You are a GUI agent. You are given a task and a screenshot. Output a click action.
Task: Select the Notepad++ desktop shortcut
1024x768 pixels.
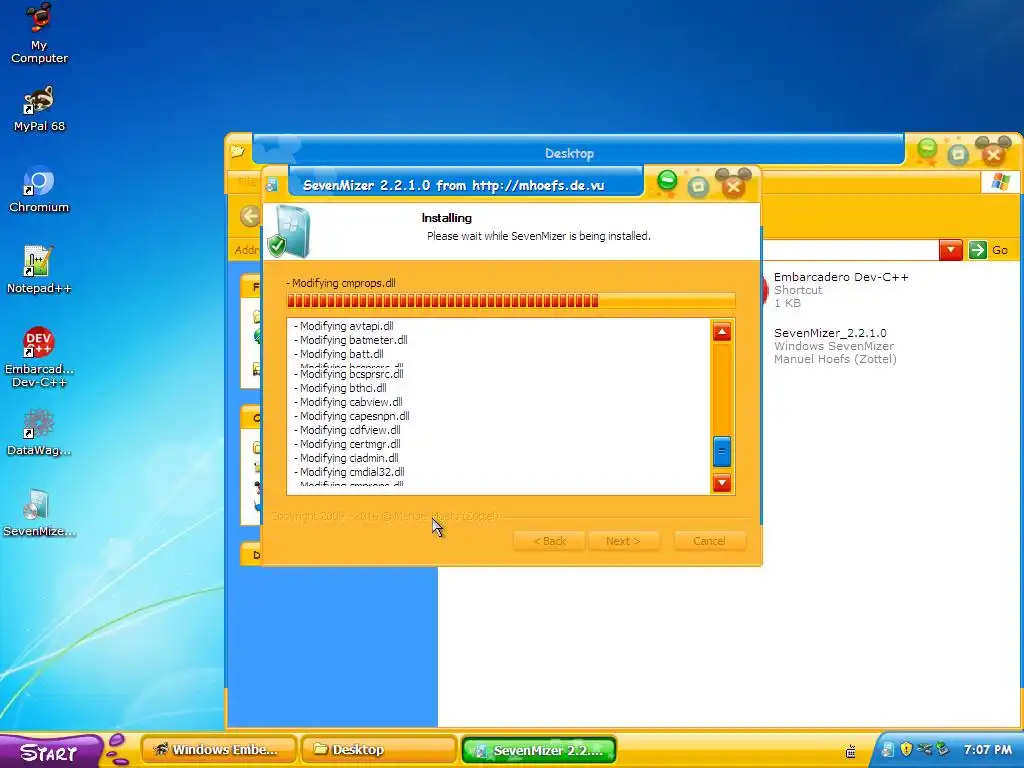39,270
